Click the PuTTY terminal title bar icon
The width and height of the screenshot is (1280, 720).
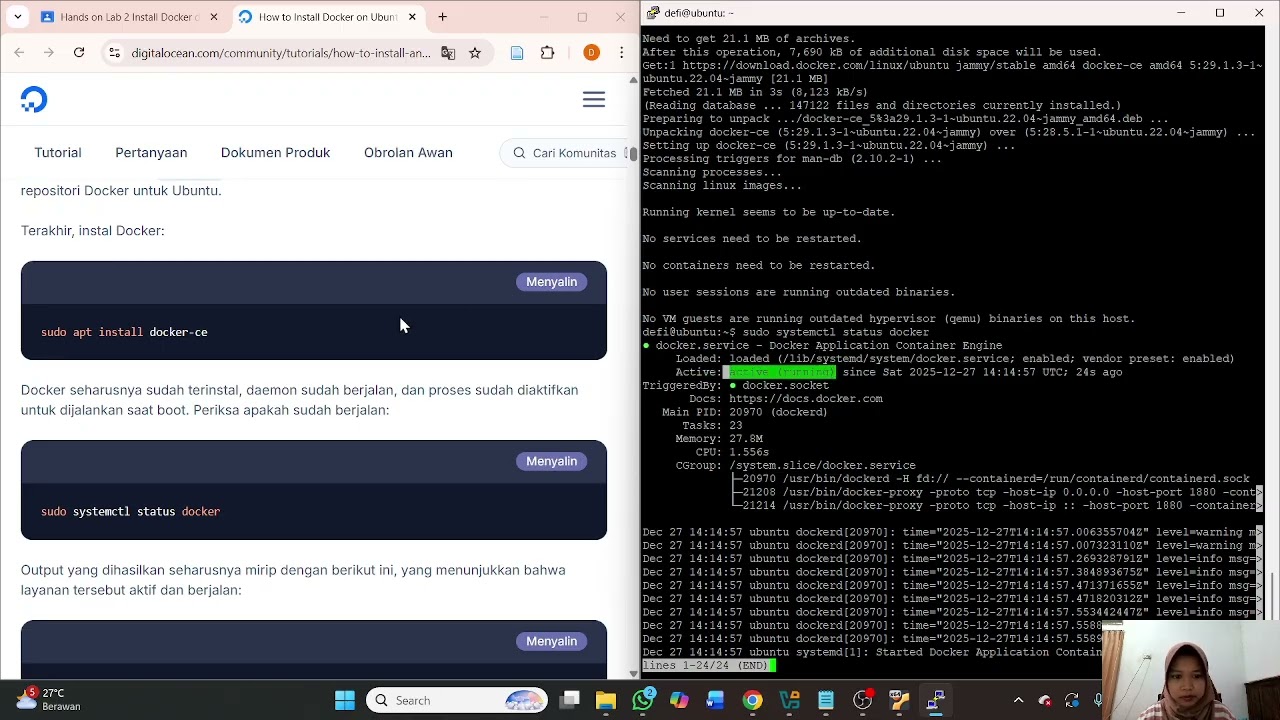pyautogui.click(x=653, y=13)
